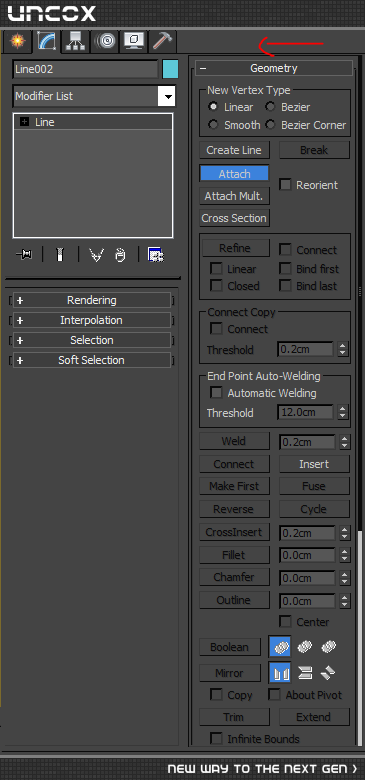Enable the Bind first checkbox
Viewport: 365px width, 780px height.
[285, 269]
